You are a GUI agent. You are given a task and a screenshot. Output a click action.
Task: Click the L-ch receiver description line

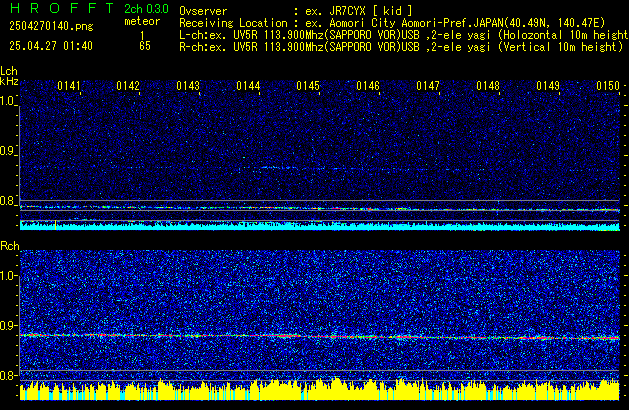click(x=404, y=35)
